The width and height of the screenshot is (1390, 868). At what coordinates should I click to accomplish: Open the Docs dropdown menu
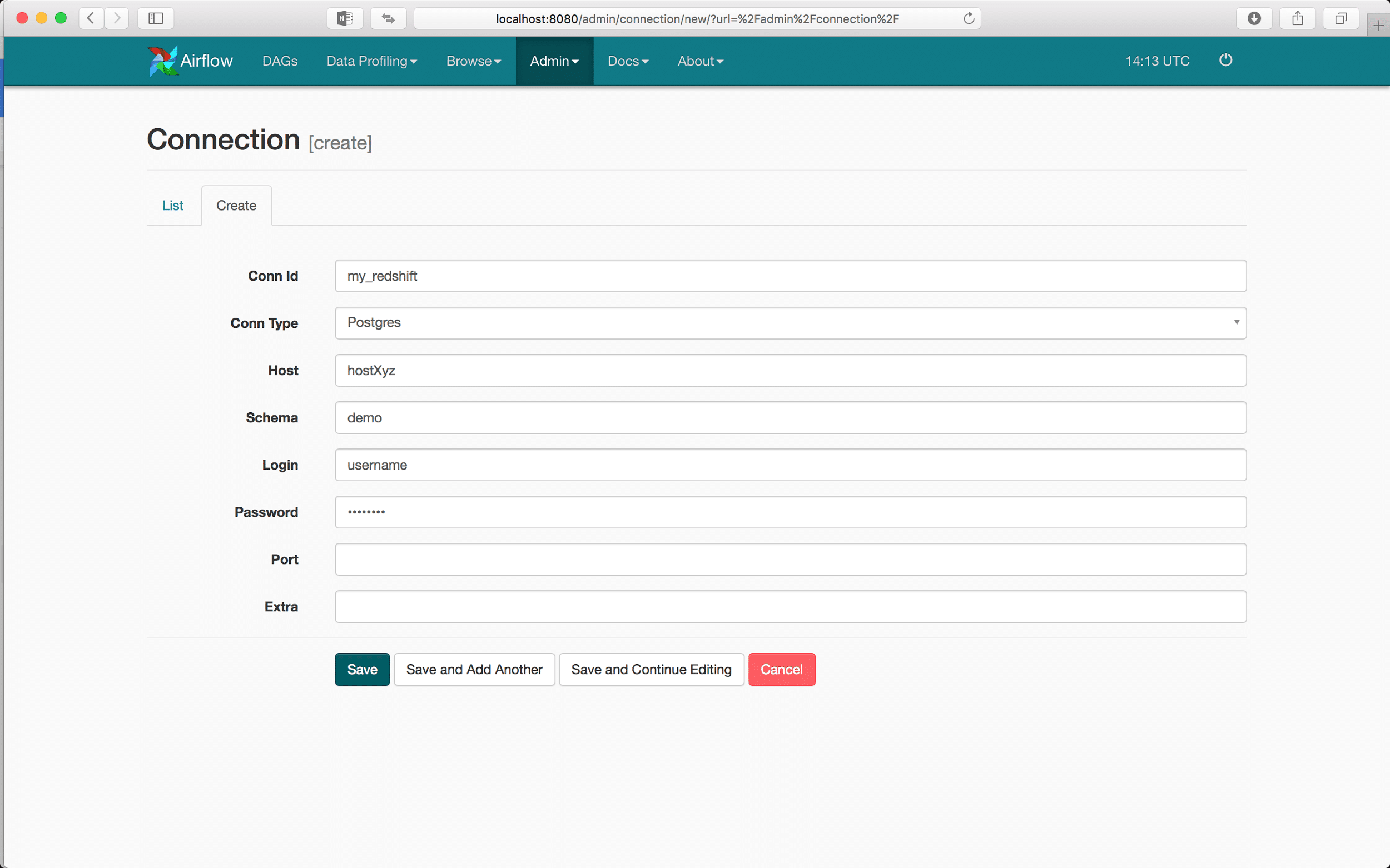click(x=628, y=60)
